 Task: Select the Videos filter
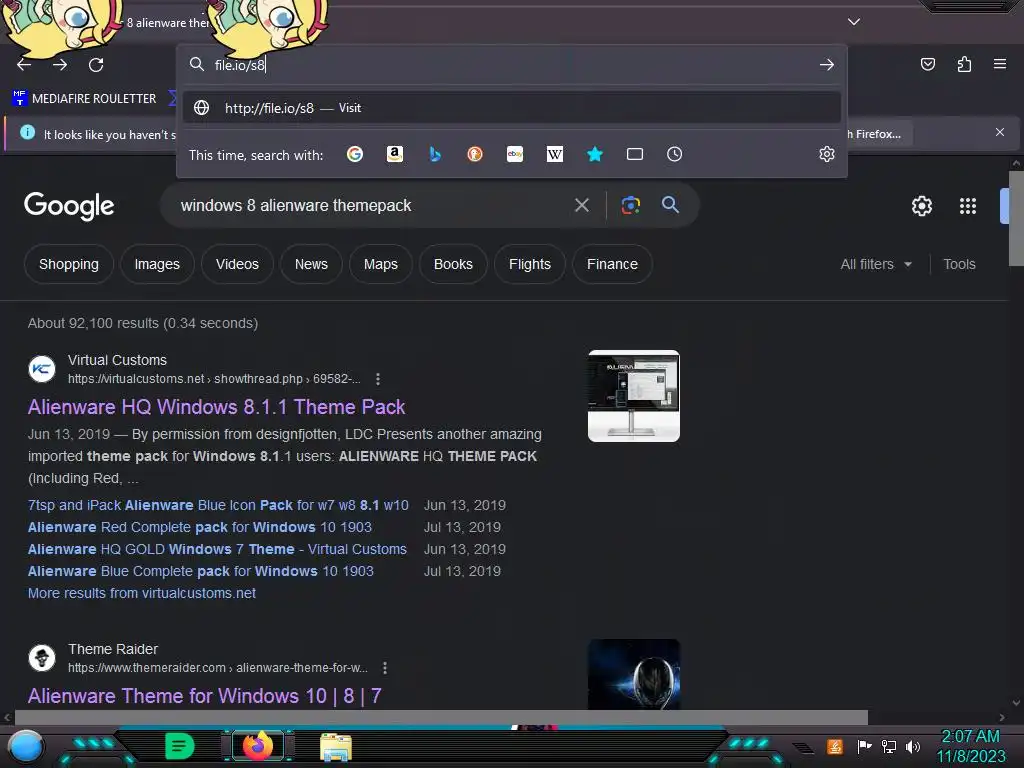[237, 264]
